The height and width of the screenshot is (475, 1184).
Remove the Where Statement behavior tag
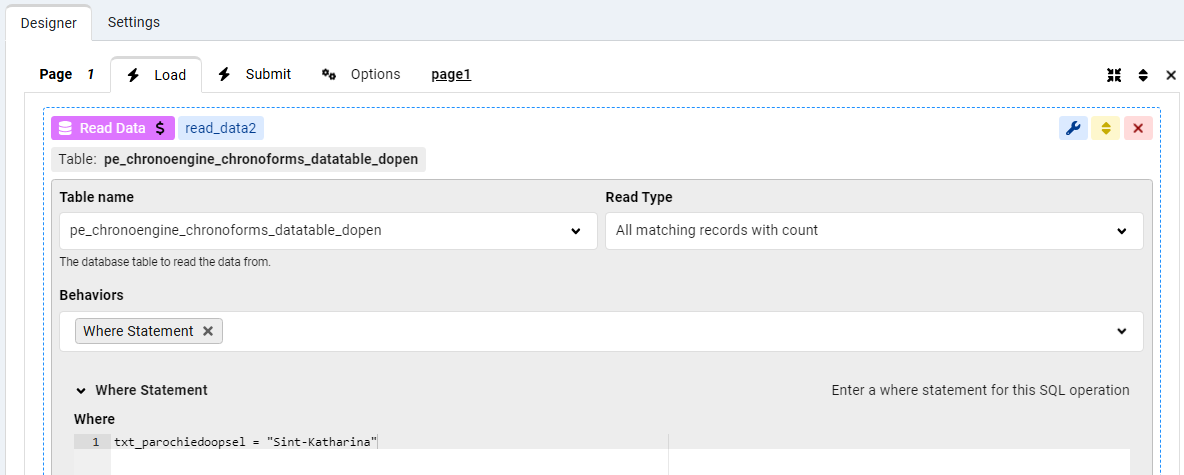coord(208,331)
